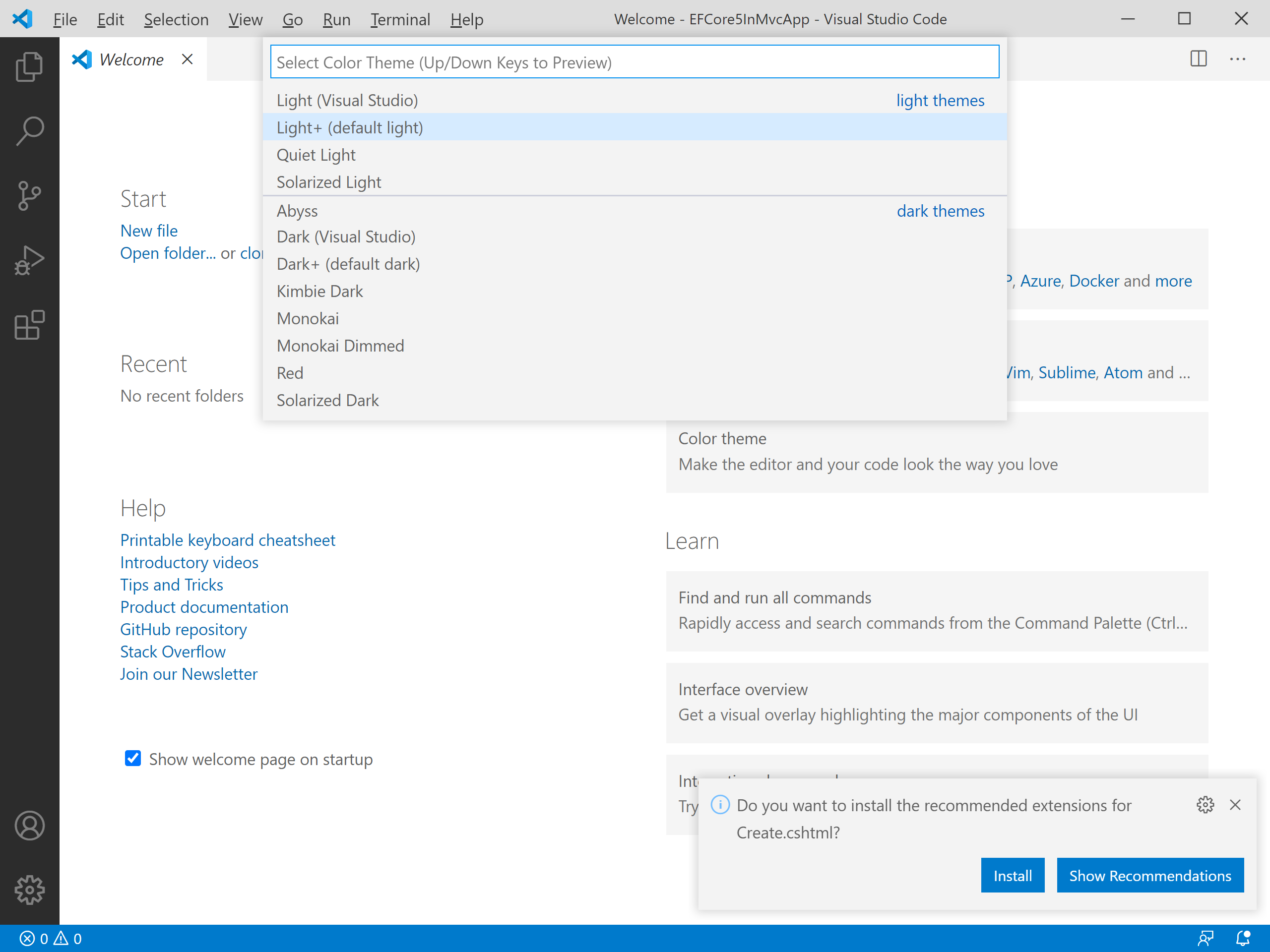Image resolution: width=1270 pixels, height=952 pixels.
Task: Open the Selection menu
Action: tap(176, 19)
